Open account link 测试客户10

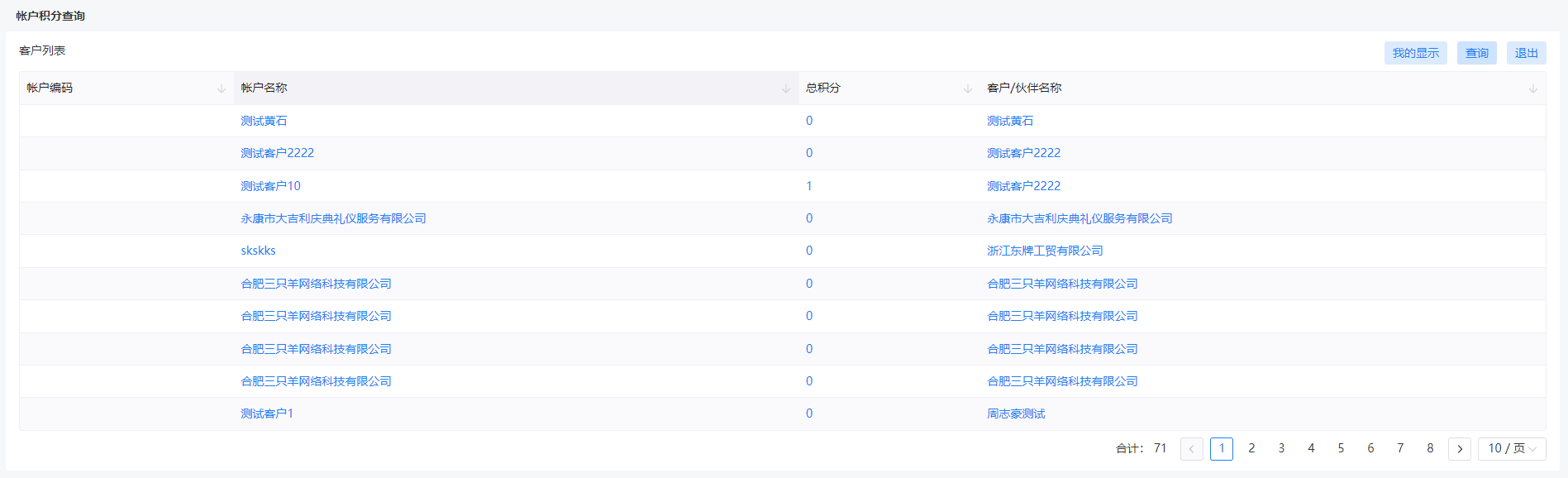[x=270, y=186]
